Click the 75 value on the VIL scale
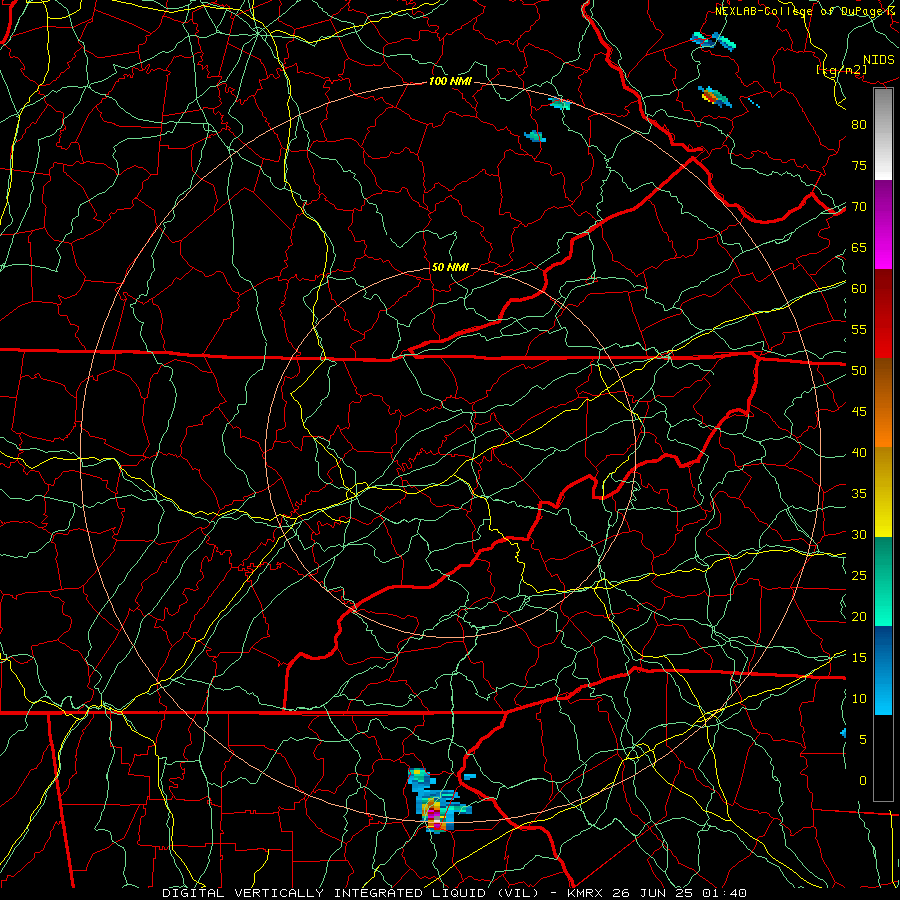The image size is (900, 900). pyautogui.click(x=859, y=165)
